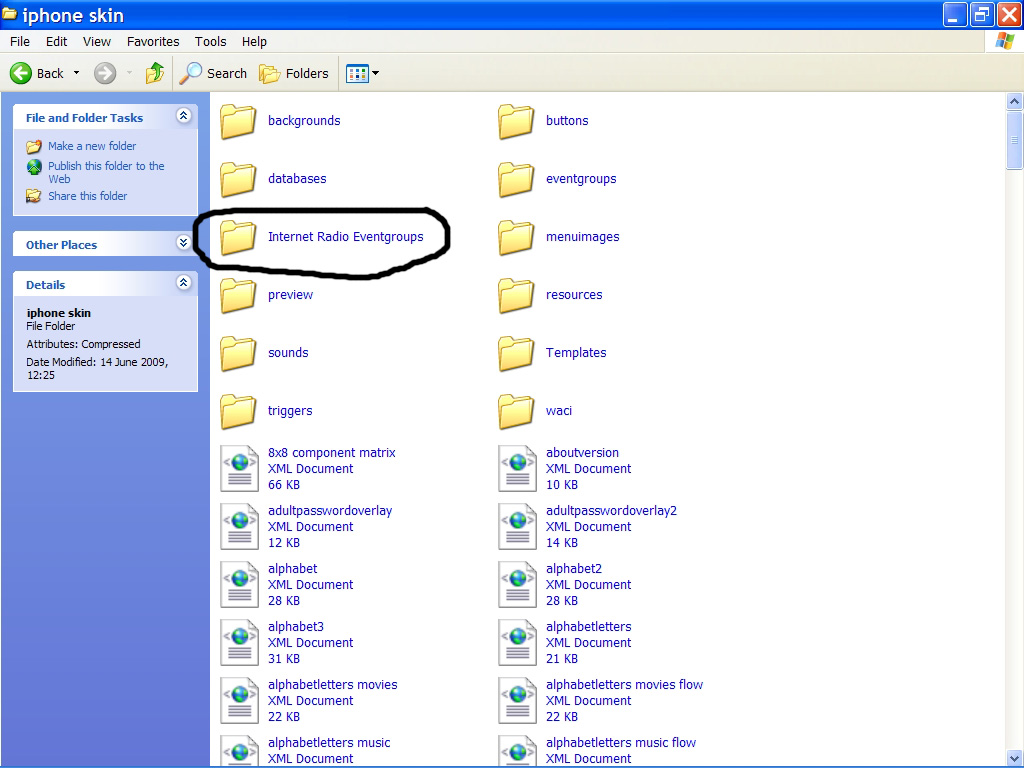This screenshot has width=1024, height=768.
Task: Open the Favorites menu
Action: point(153,41)
